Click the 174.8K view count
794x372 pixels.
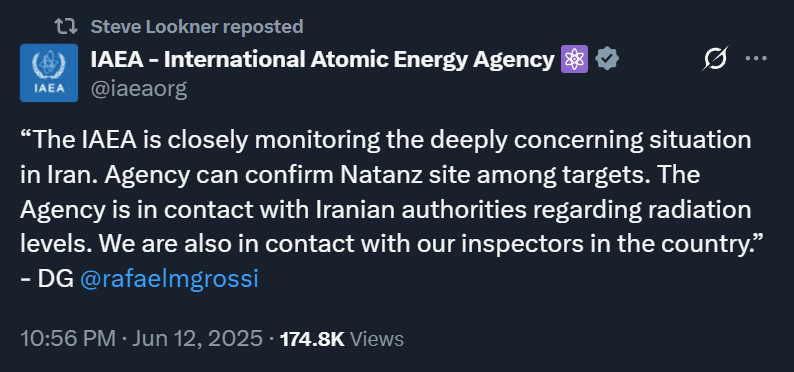(312, 339)
